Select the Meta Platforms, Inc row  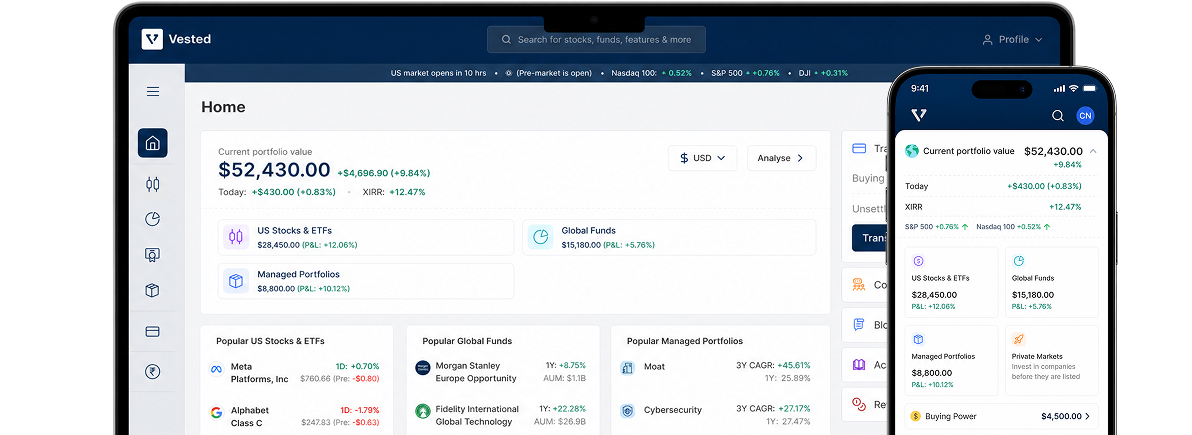(x=294, y=372)
